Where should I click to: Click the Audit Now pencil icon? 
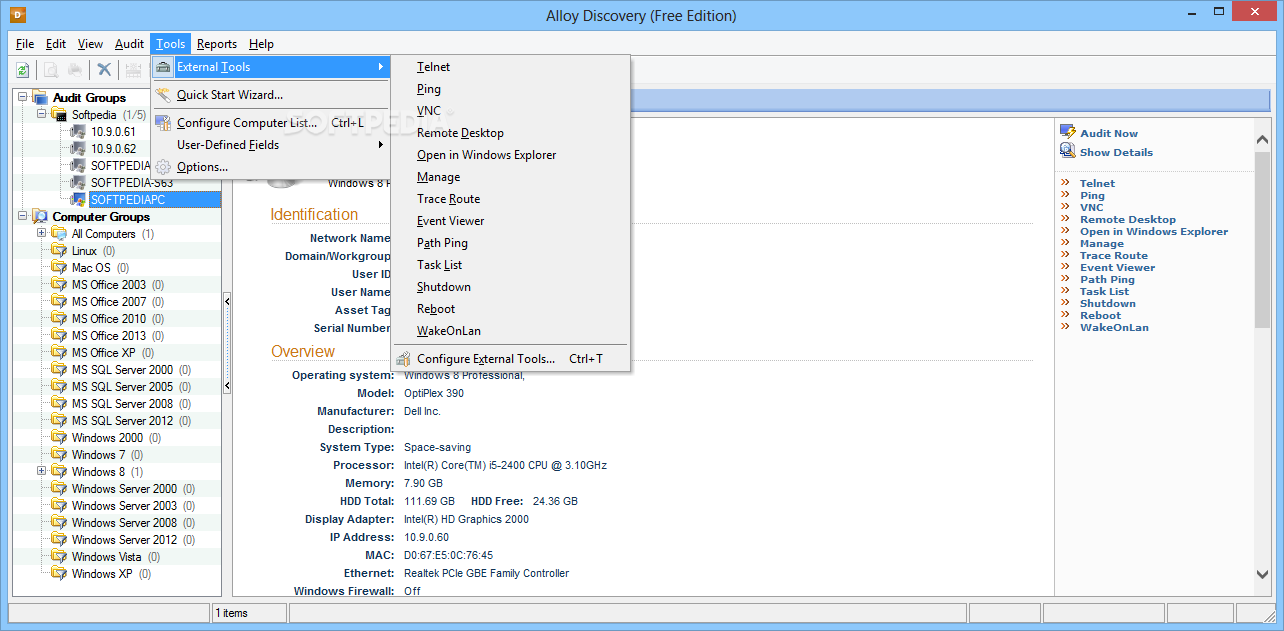click(1068, 132)
